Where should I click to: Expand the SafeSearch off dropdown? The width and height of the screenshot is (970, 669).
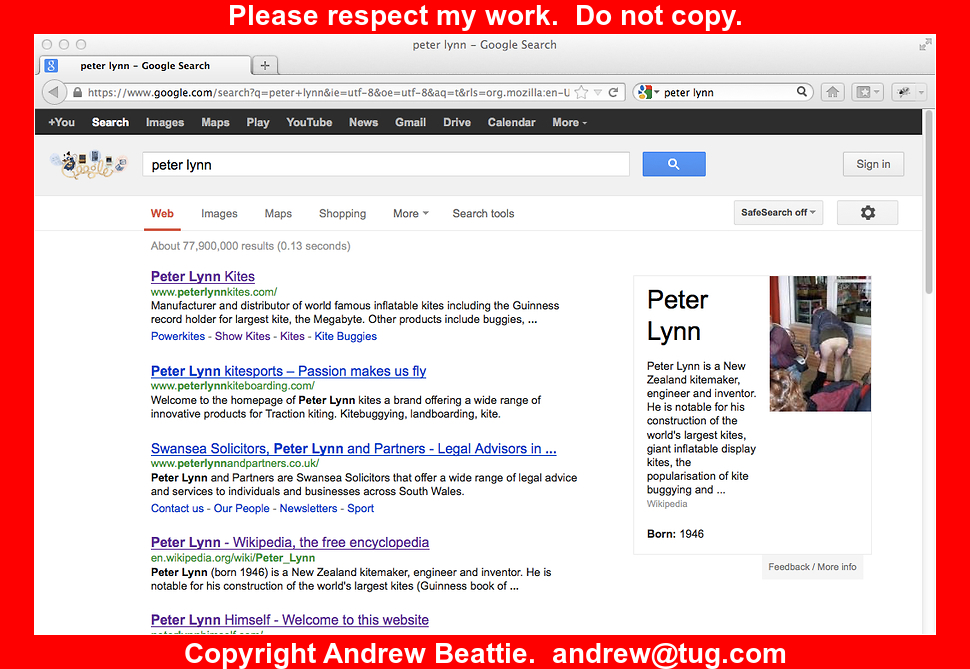[778, 213]
